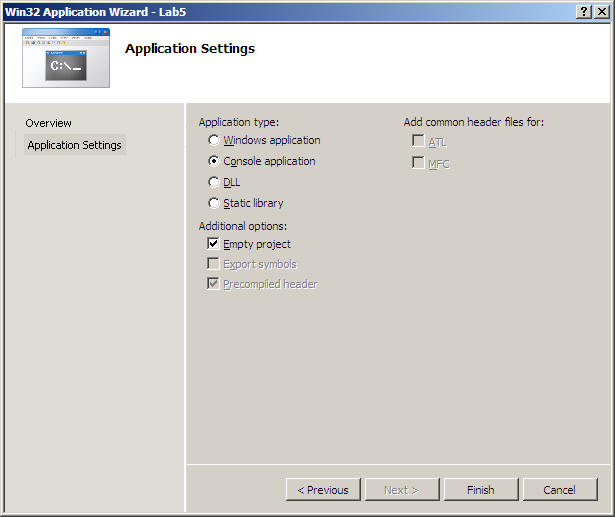
Task: Open the context help question mark button
Action: coord(584,12)
